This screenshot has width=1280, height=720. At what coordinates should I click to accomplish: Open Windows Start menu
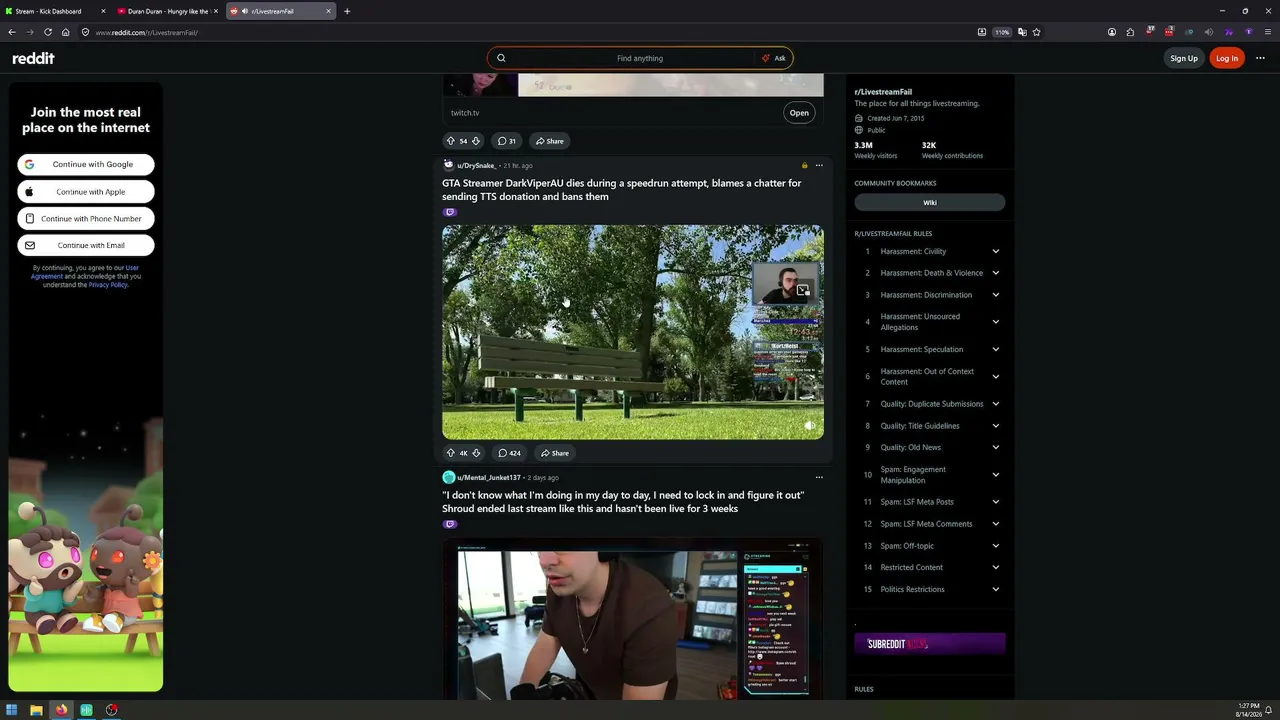click(x=12, y=710)
